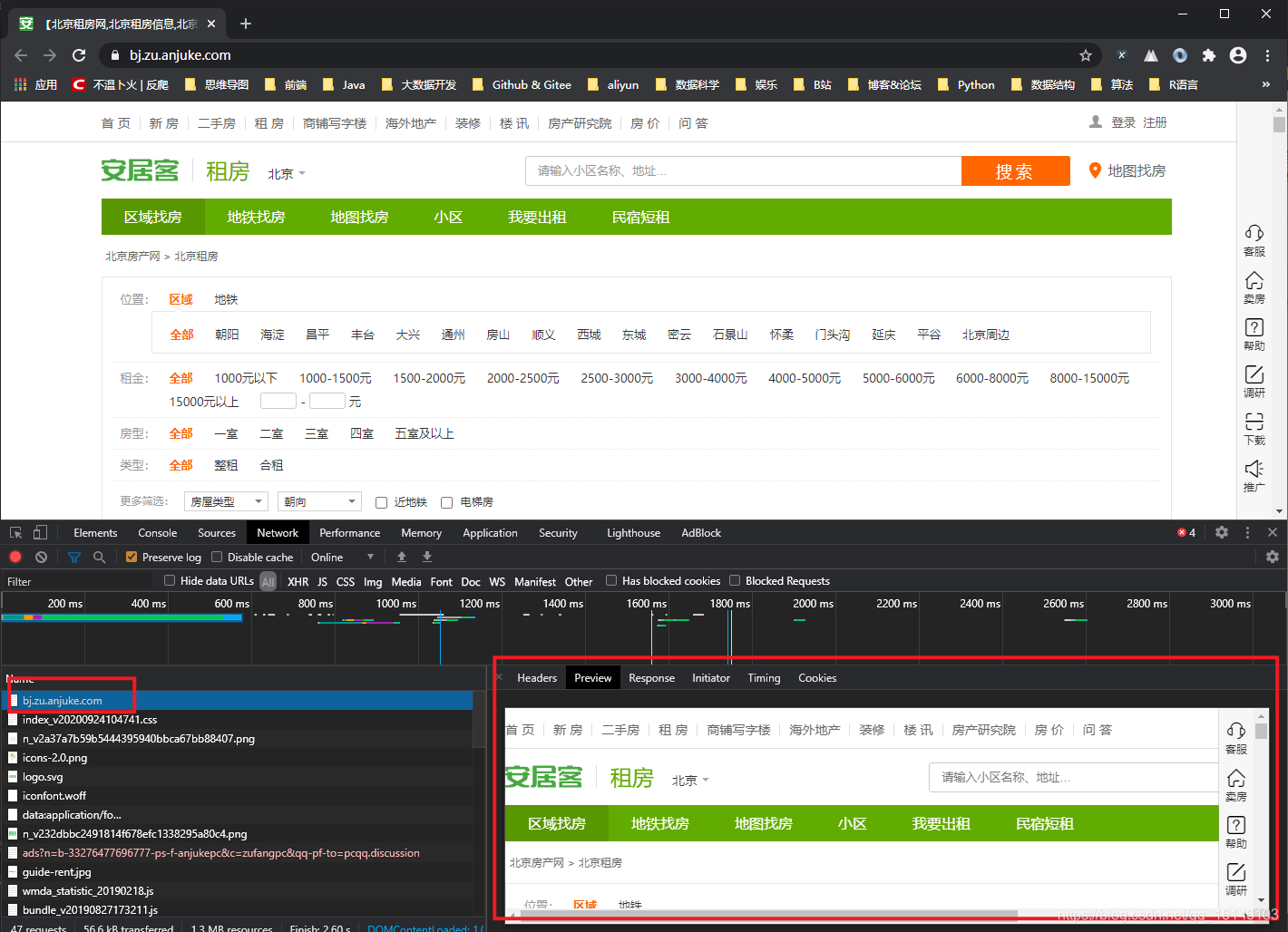This screenshot has width=1288, height=932.
Task: Close the DevTools panel
Action: pos(1273,533)
